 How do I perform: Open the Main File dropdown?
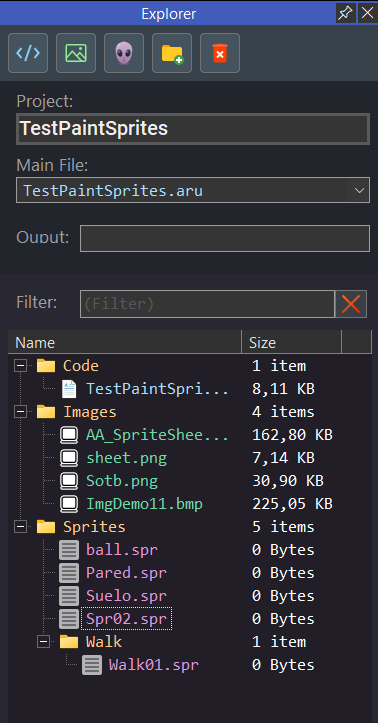pyautogui.click(x=359, y=190)
